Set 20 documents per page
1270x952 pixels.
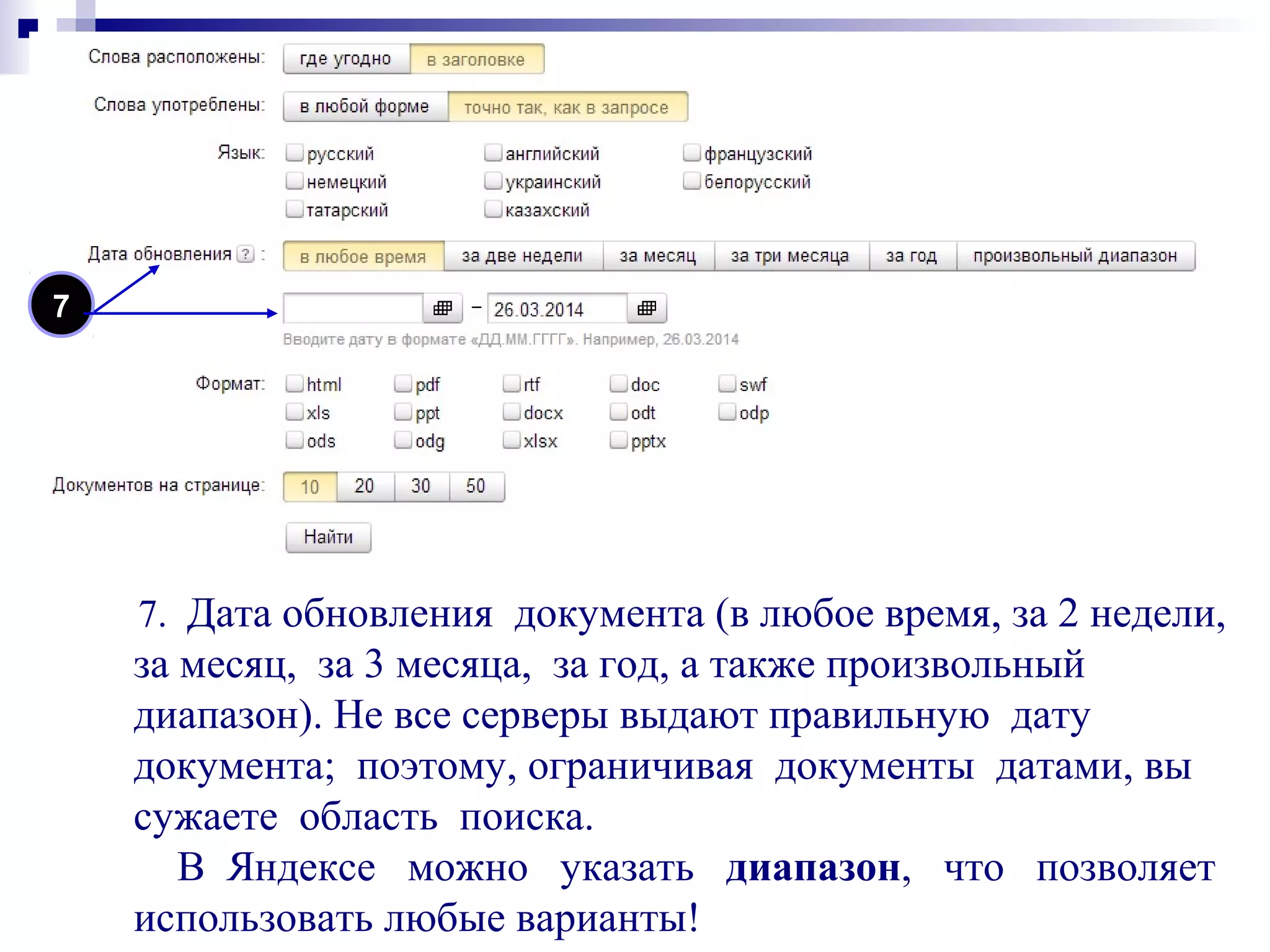pyautogui.click(x=365, y=487)
